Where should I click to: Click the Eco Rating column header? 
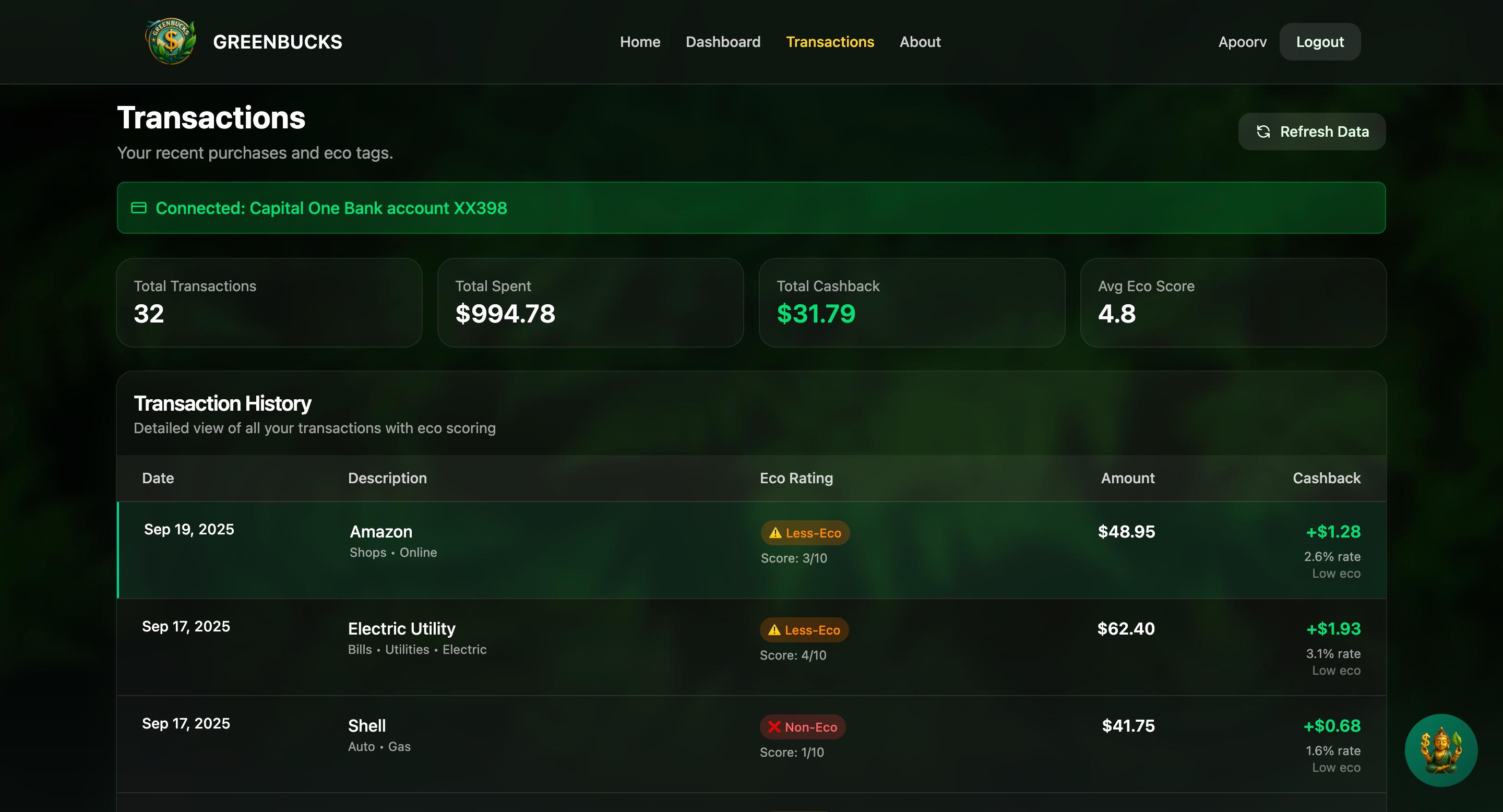pyautogui.click(x=796, y=479)
